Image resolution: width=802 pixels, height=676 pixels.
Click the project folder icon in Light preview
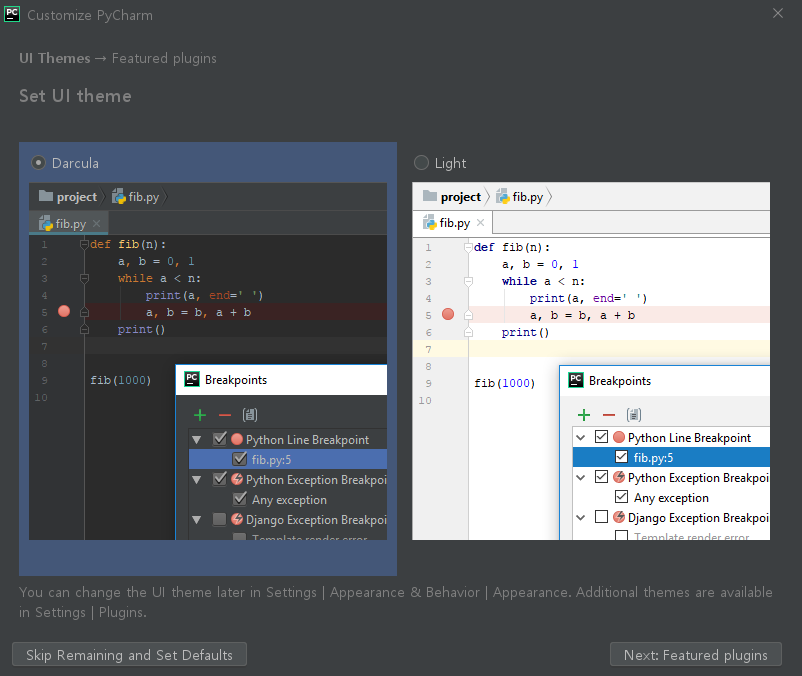pyautogui.click(x=430, y=196)
